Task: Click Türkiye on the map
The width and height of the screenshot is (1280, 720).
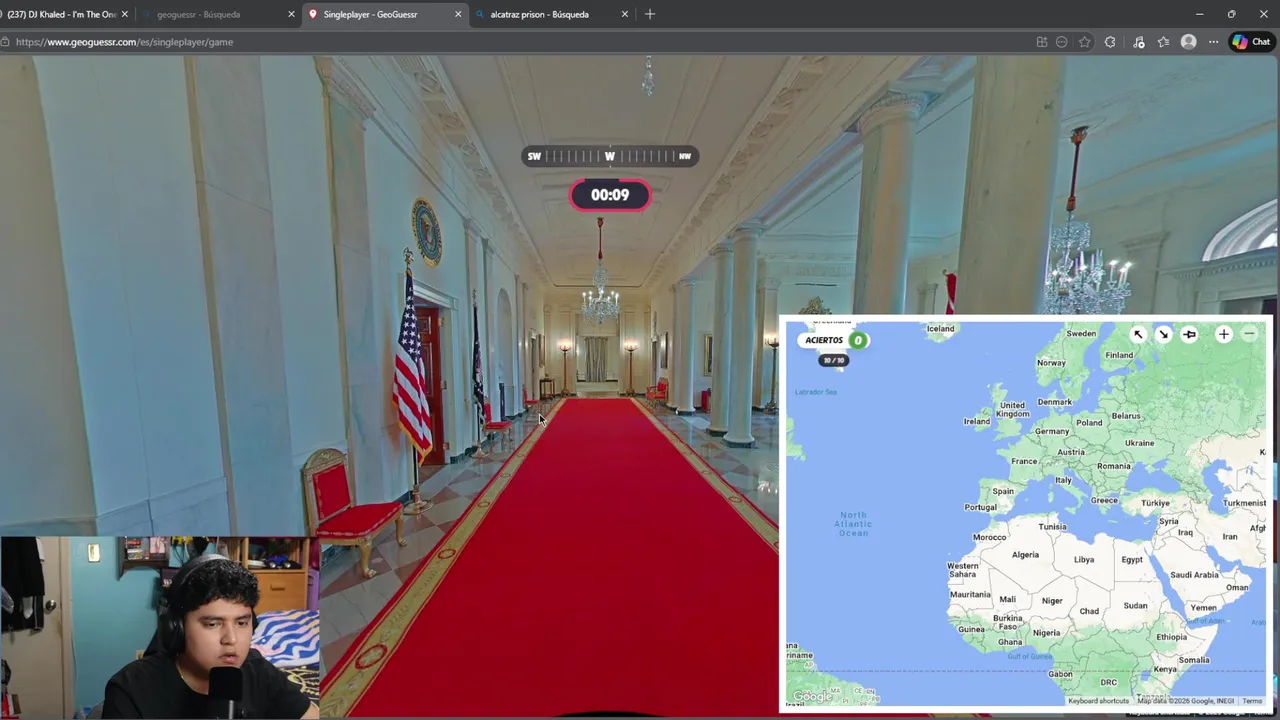Action: 1155,503
